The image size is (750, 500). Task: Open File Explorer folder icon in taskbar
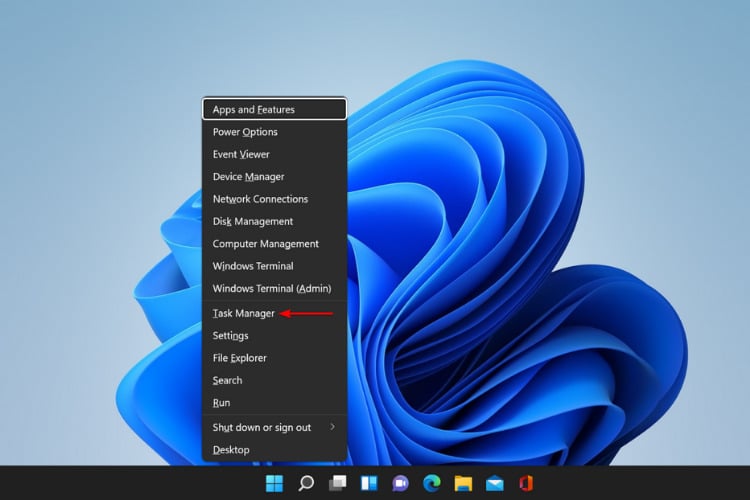(x=463, y=483)
